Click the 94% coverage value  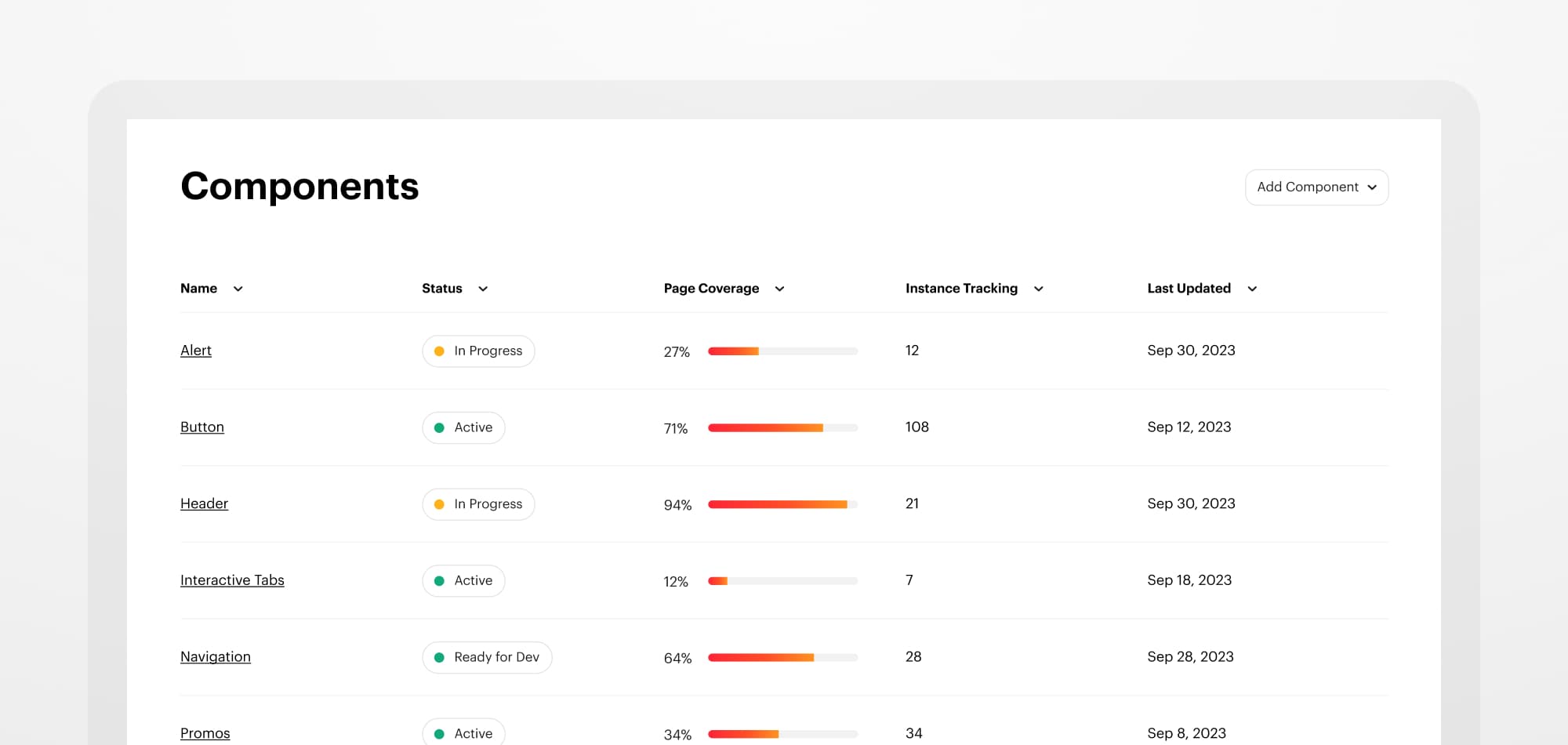click(678, 505)
